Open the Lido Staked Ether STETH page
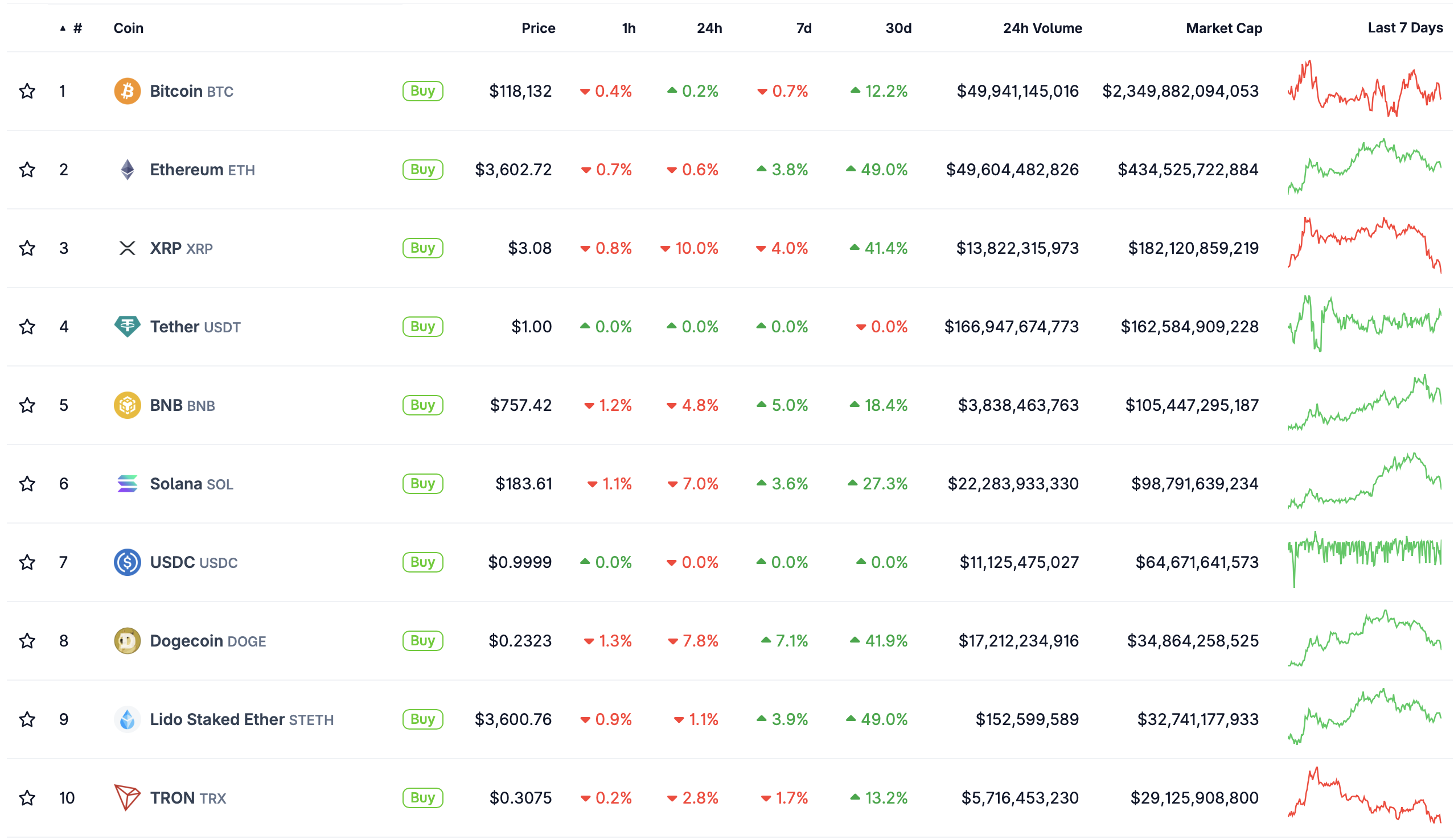 point(242,719)
